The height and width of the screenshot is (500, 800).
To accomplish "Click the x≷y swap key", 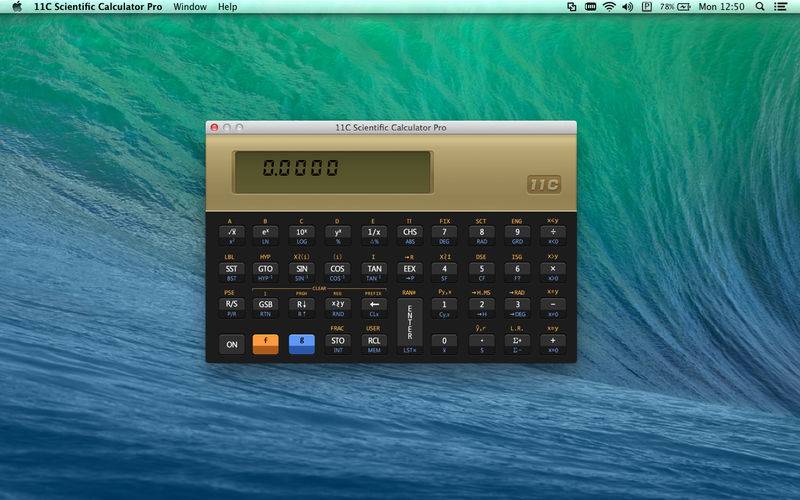I will (338, 308).
